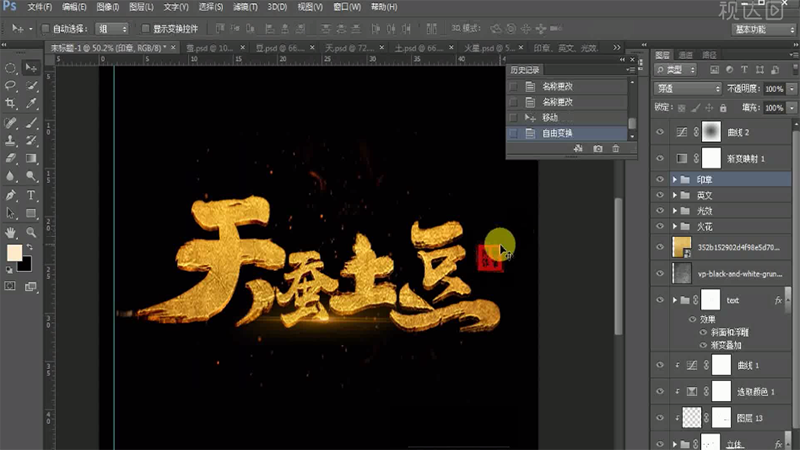Select the Zoom tool
Screen dimensions: 800x450
click(x=31, y=233)
